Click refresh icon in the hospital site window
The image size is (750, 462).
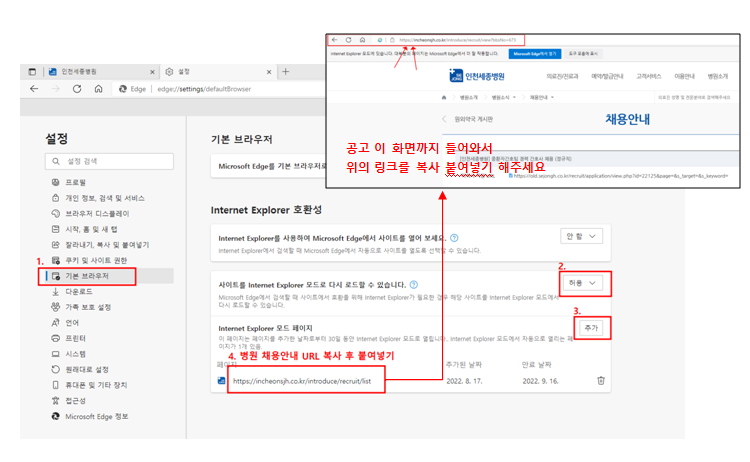(348, 40)
